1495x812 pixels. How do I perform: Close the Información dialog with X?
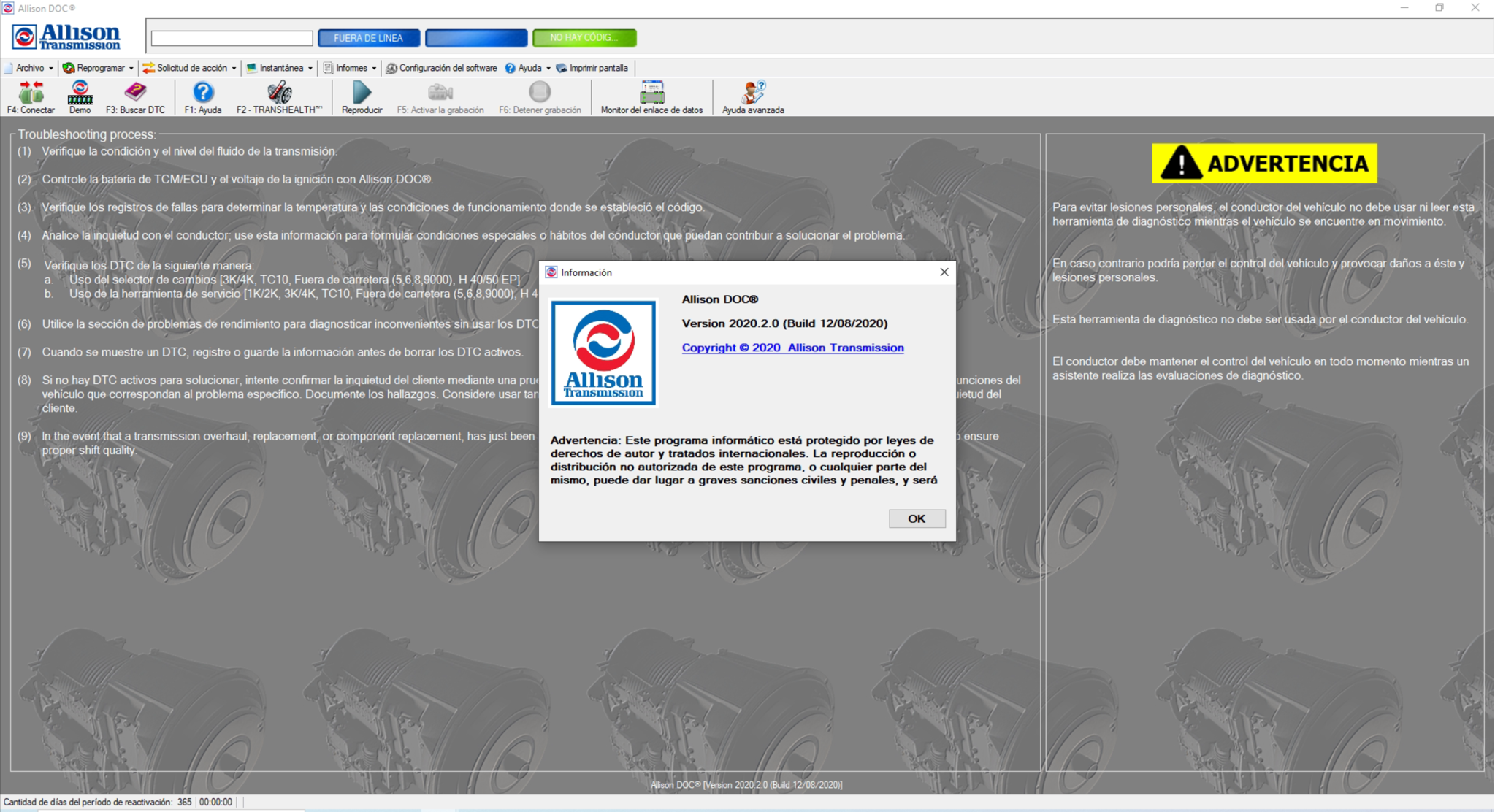(x=944, y=272)
